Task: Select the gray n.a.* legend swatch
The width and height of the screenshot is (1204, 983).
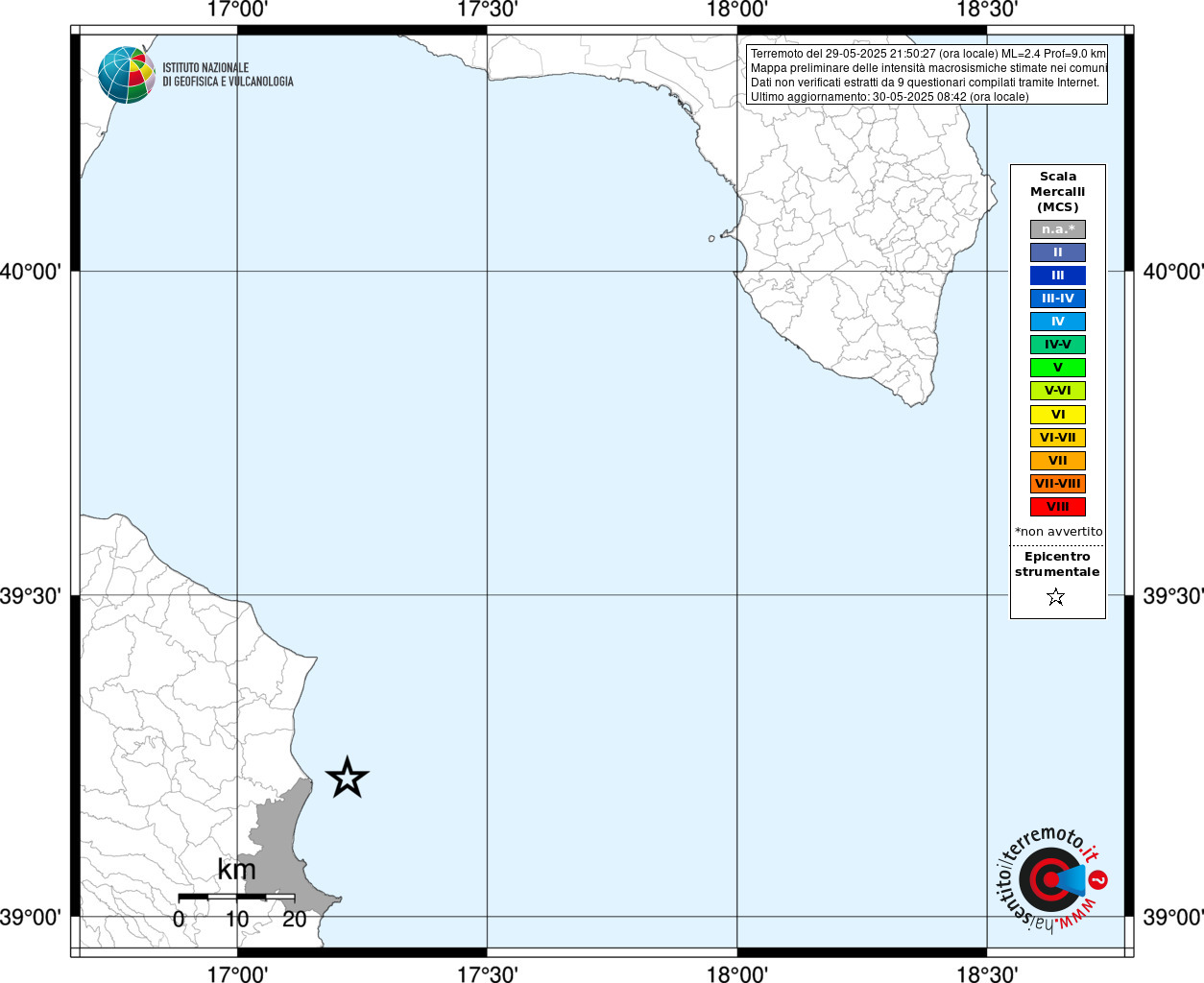Action: pyautogui.click(x=1057, y=229)
